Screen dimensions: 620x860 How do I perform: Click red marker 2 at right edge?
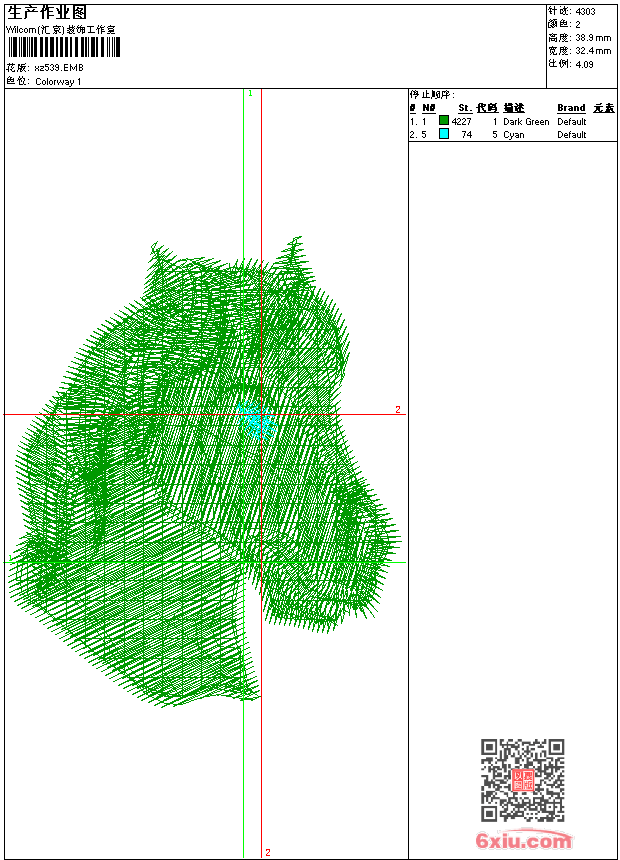tap(397, 410)
